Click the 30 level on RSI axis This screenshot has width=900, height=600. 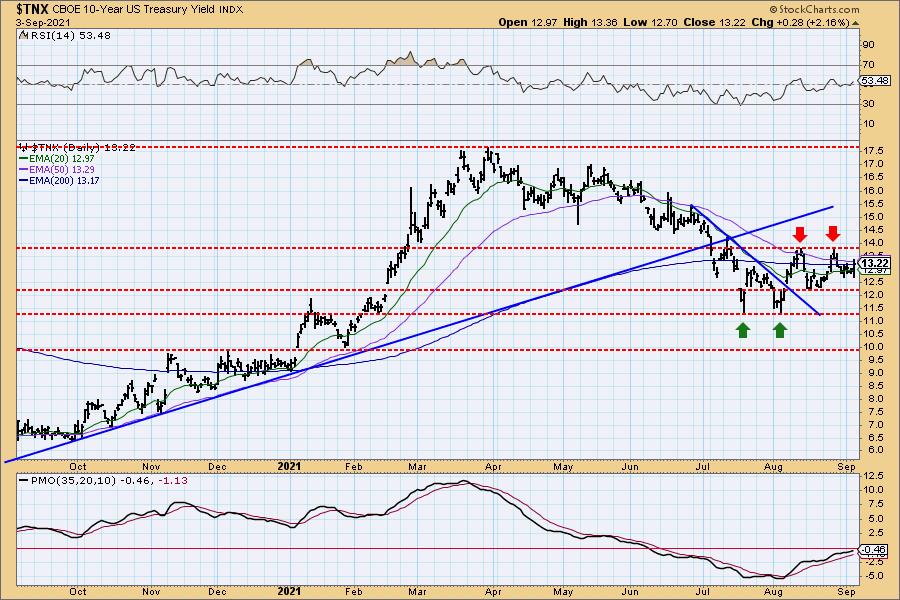(x=868, y=103)
